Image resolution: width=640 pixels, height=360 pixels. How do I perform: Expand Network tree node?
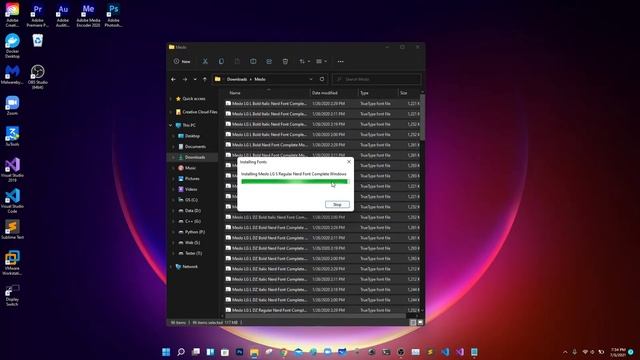(x=171, y=267)
